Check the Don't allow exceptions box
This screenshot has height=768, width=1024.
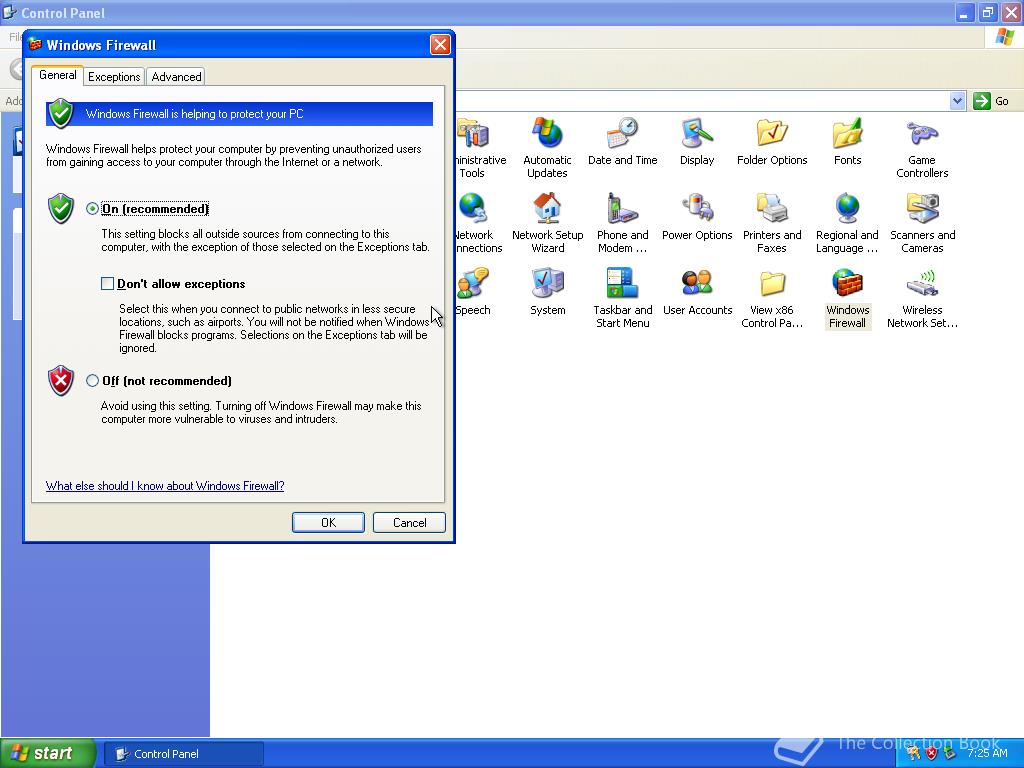point(107,283)
